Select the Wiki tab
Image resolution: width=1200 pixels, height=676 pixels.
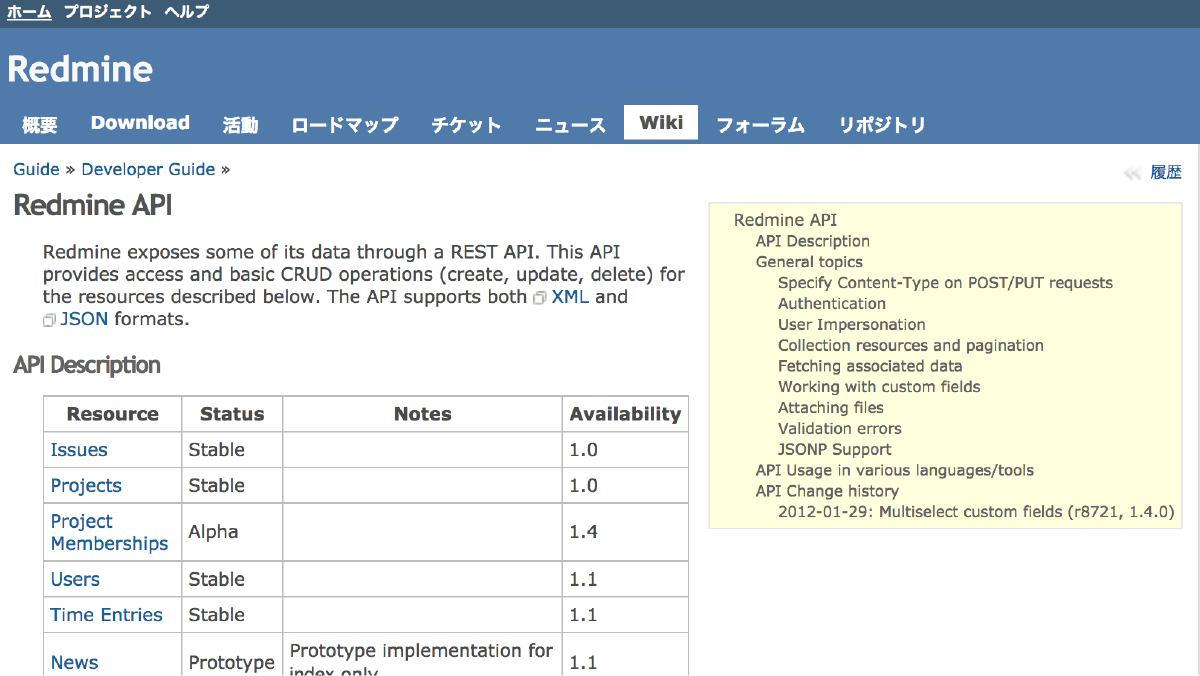pyautogui.click(x=661, y=122)
